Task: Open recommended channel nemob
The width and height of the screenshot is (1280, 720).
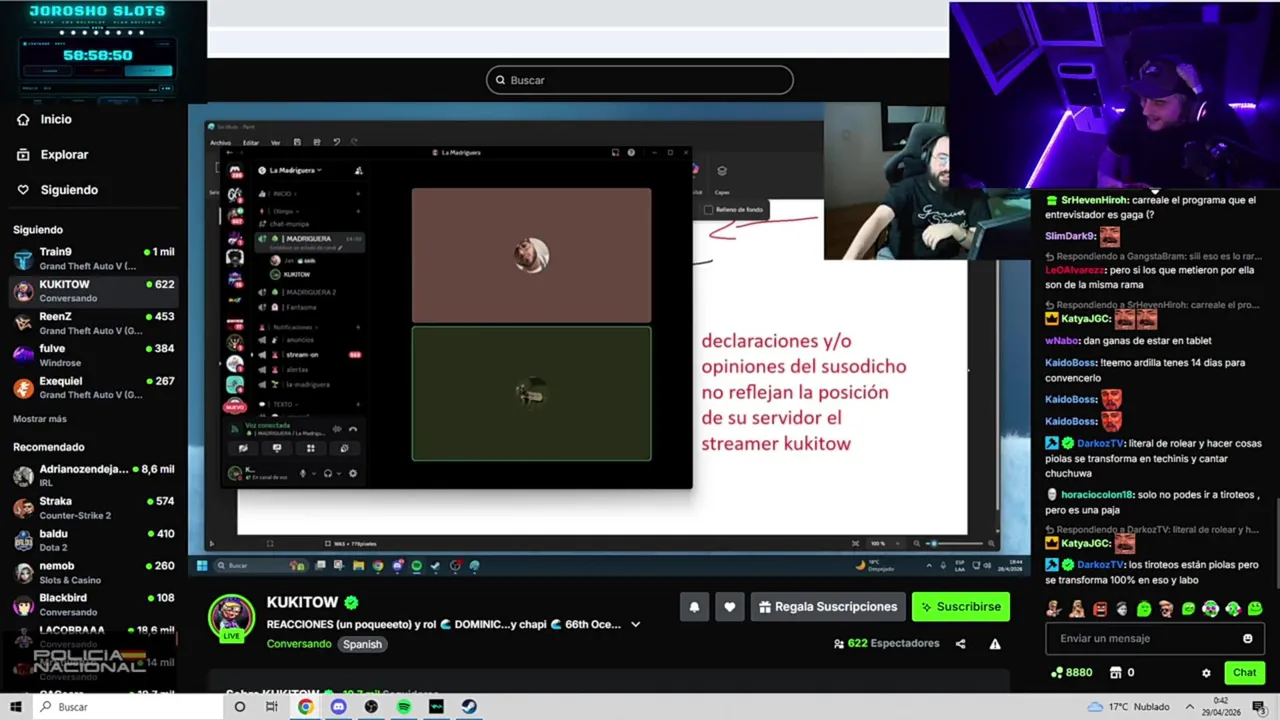Action: 93,572
